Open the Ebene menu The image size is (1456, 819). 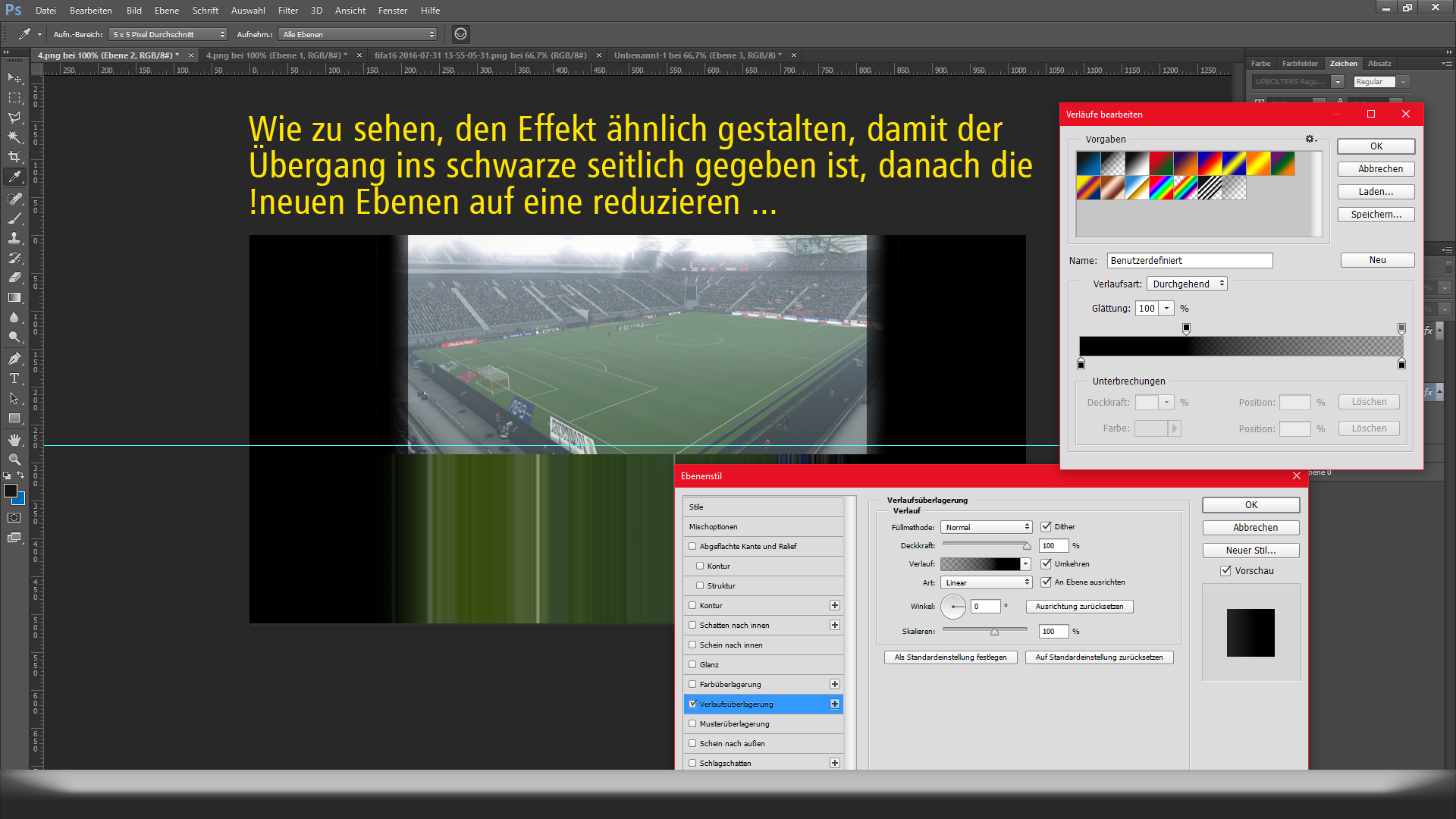tap(167, 11)
